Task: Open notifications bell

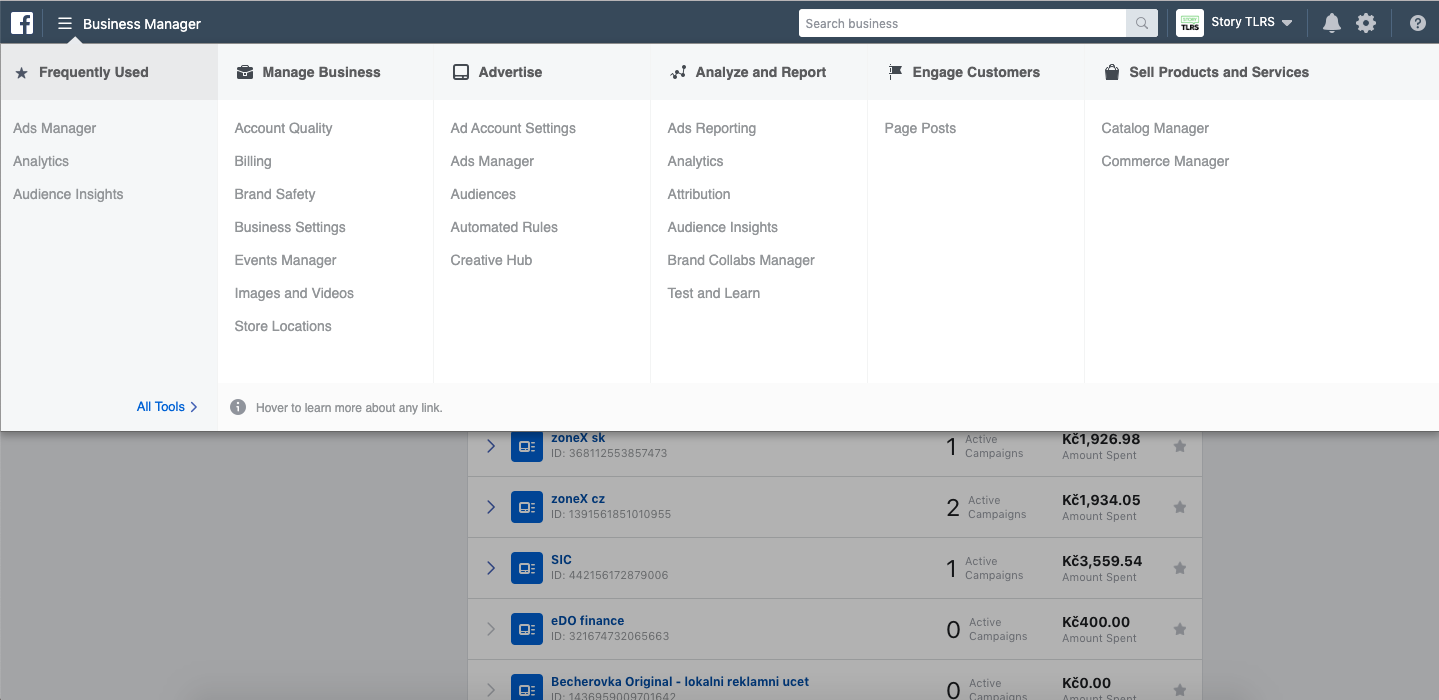Action: point(1332,23)
